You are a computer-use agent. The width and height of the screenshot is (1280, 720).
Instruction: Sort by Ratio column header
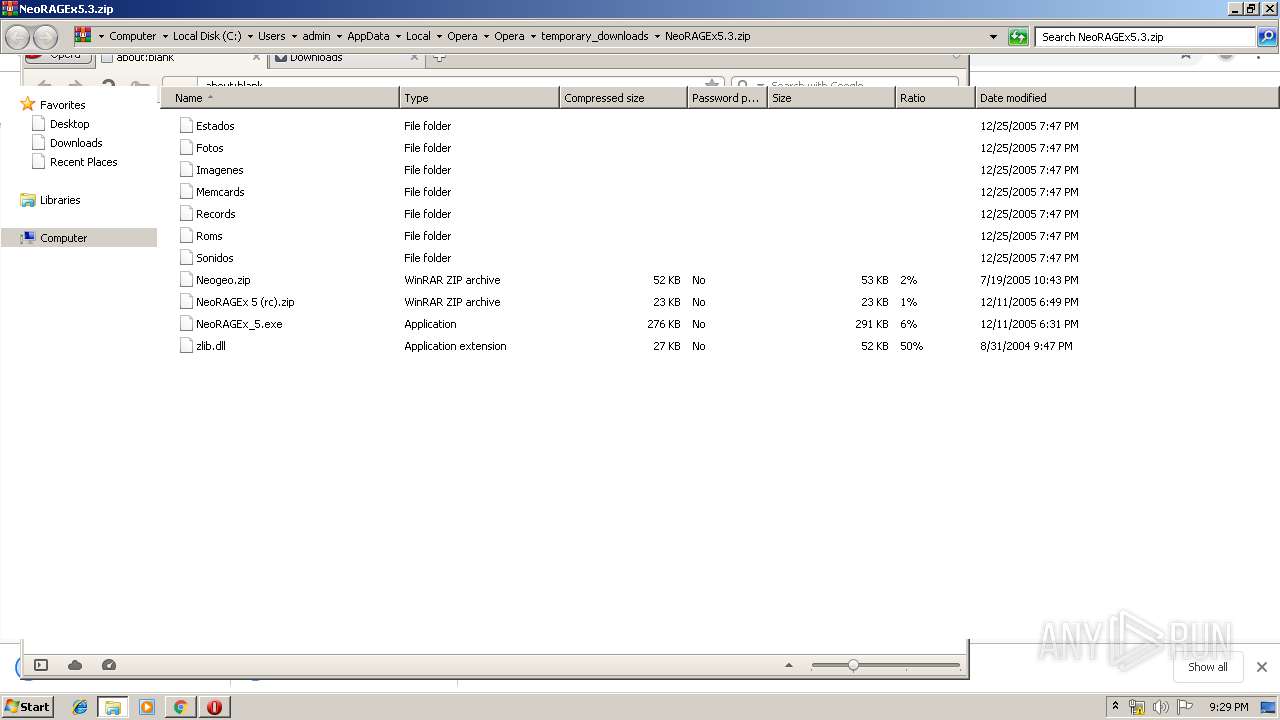tap(935, 97)
